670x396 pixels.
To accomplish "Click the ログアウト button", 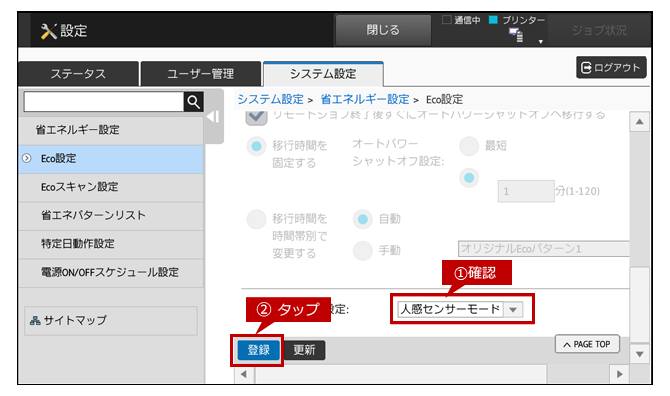I will [x=611, y=67].
